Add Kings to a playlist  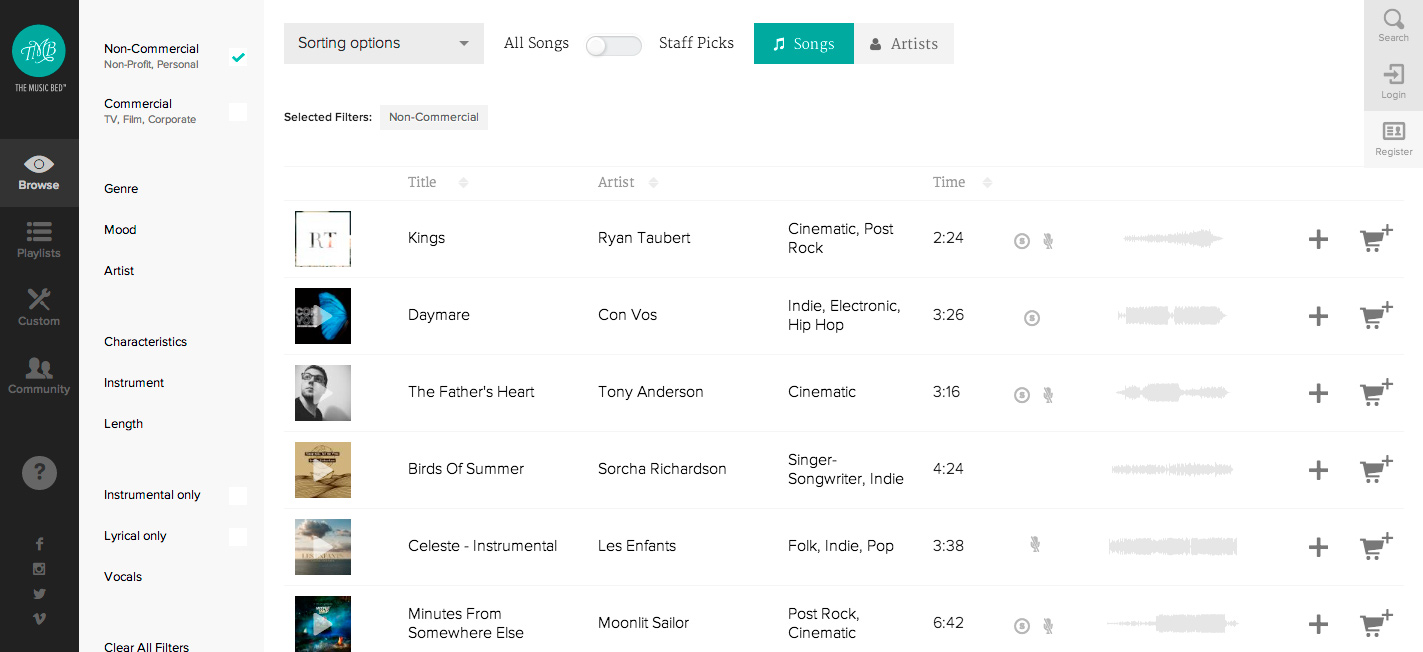click(x=1318, y=239)
